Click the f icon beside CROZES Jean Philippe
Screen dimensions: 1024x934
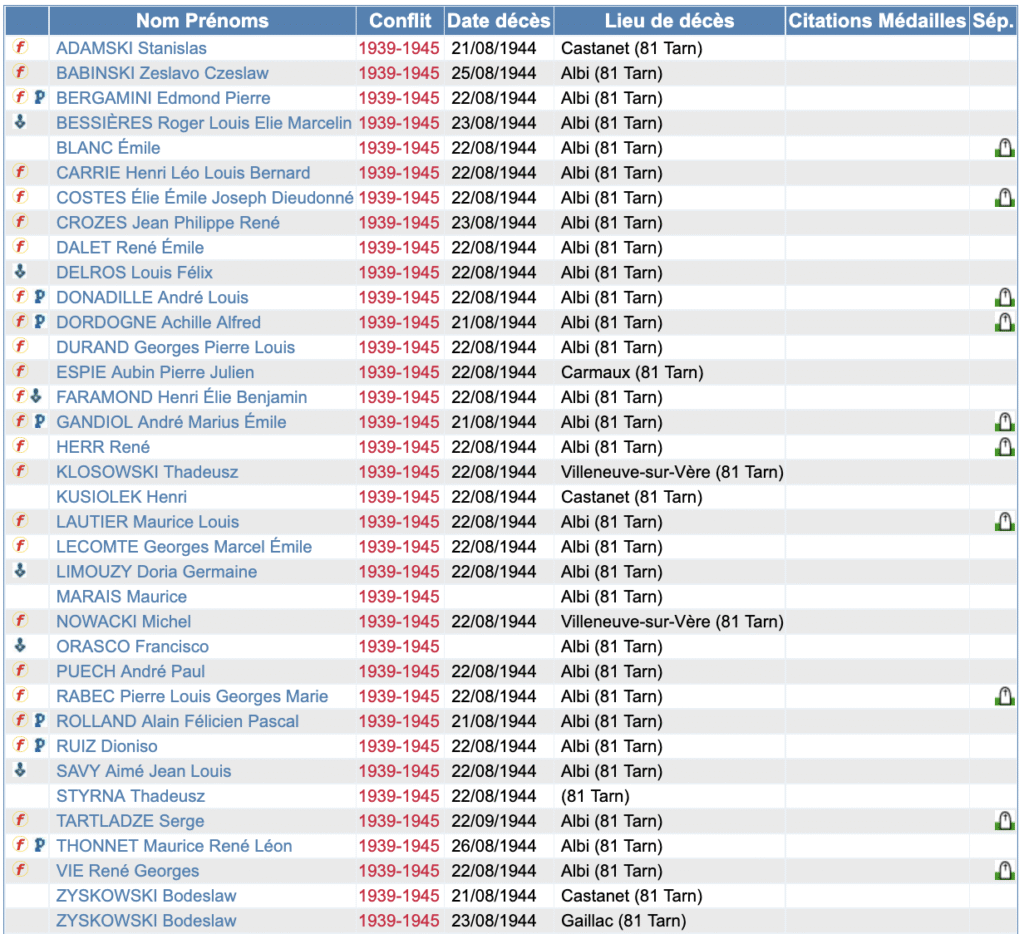21,221
